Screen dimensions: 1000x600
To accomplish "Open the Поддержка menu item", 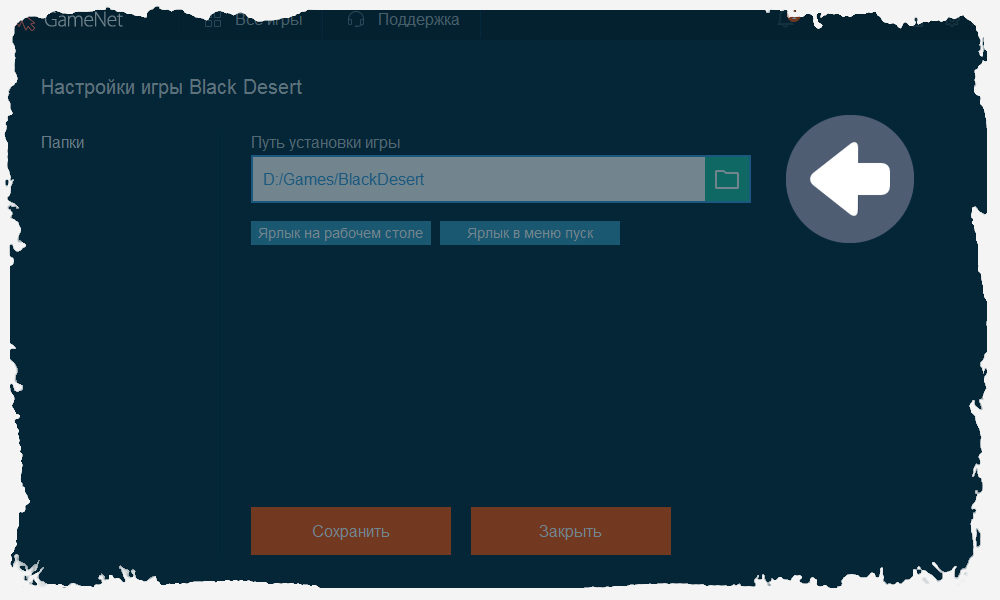I will [x=418, y=20].
